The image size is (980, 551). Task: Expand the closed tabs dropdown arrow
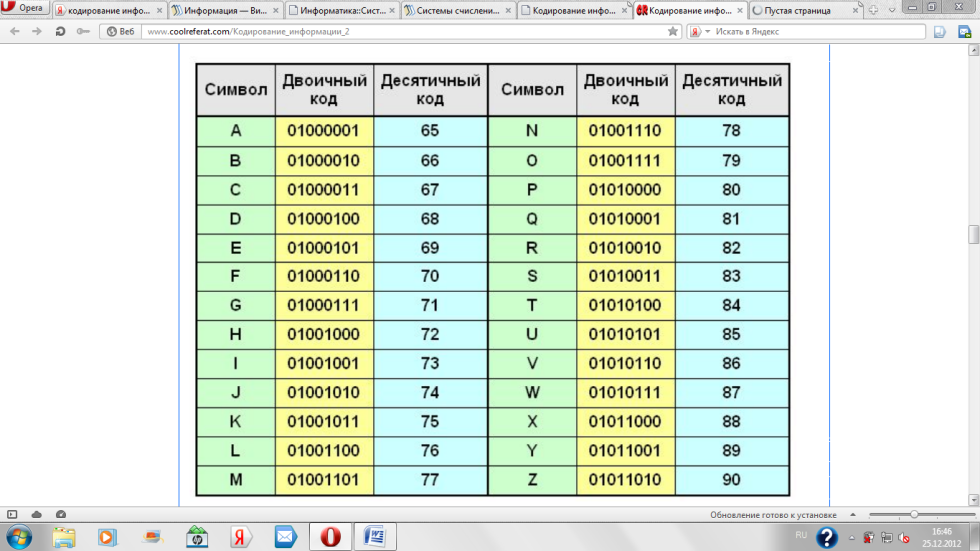point(891,10)
